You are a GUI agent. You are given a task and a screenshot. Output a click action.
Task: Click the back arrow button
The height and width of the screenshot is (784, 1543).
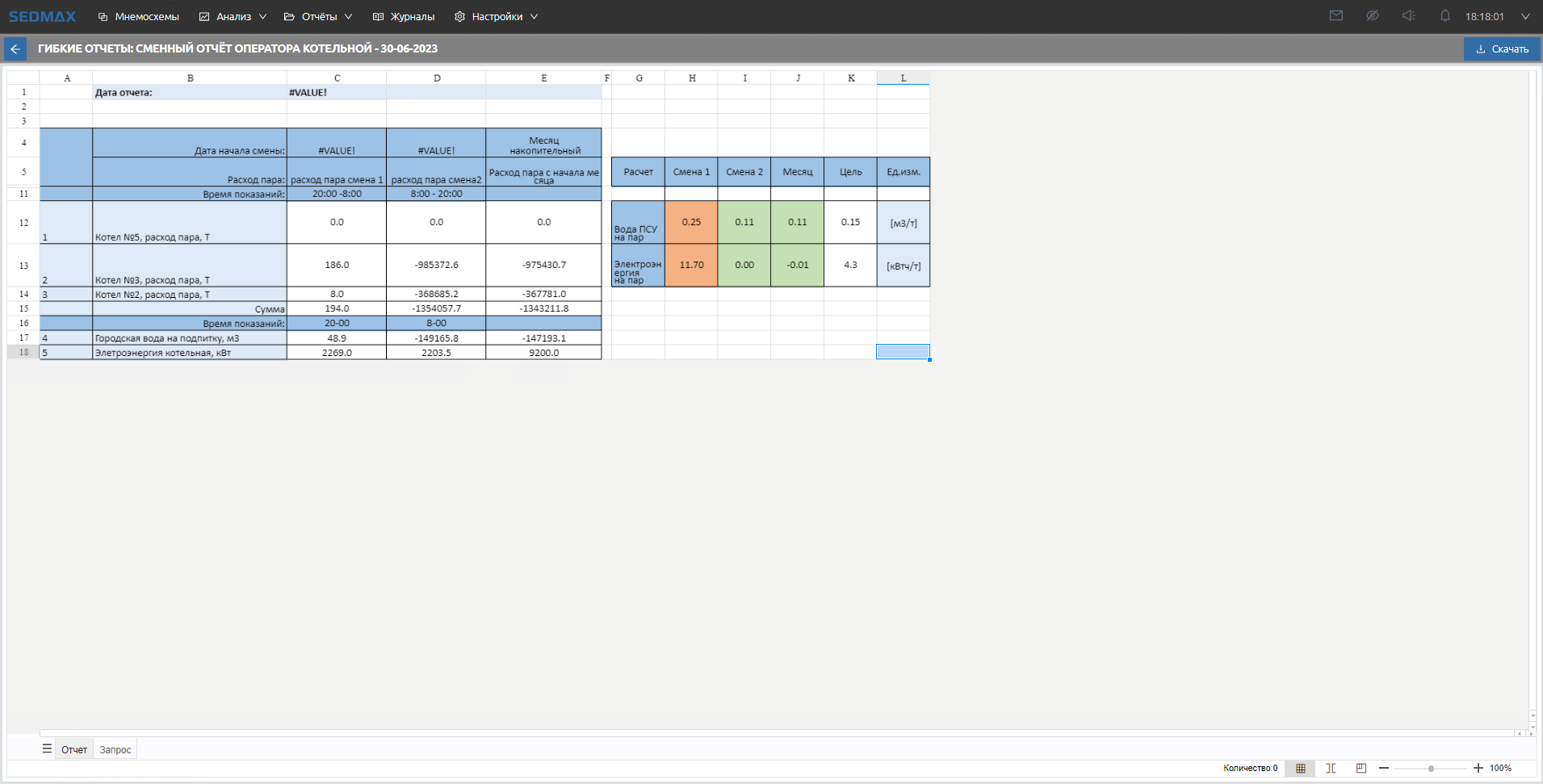point(15,49)
